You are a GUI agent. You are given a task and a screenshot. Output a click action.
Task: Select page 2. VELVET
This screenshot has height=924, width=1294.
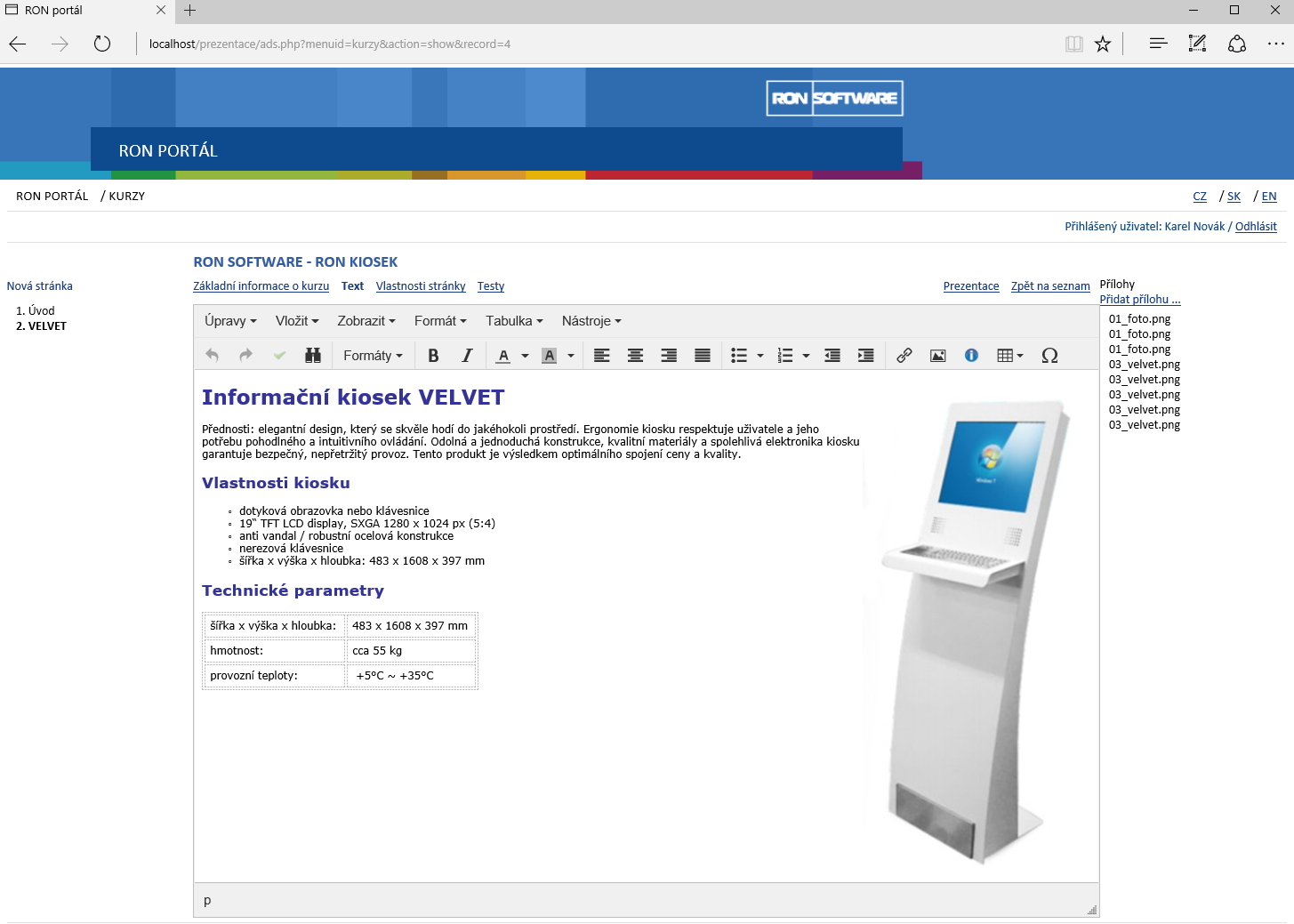coord(42,326)
